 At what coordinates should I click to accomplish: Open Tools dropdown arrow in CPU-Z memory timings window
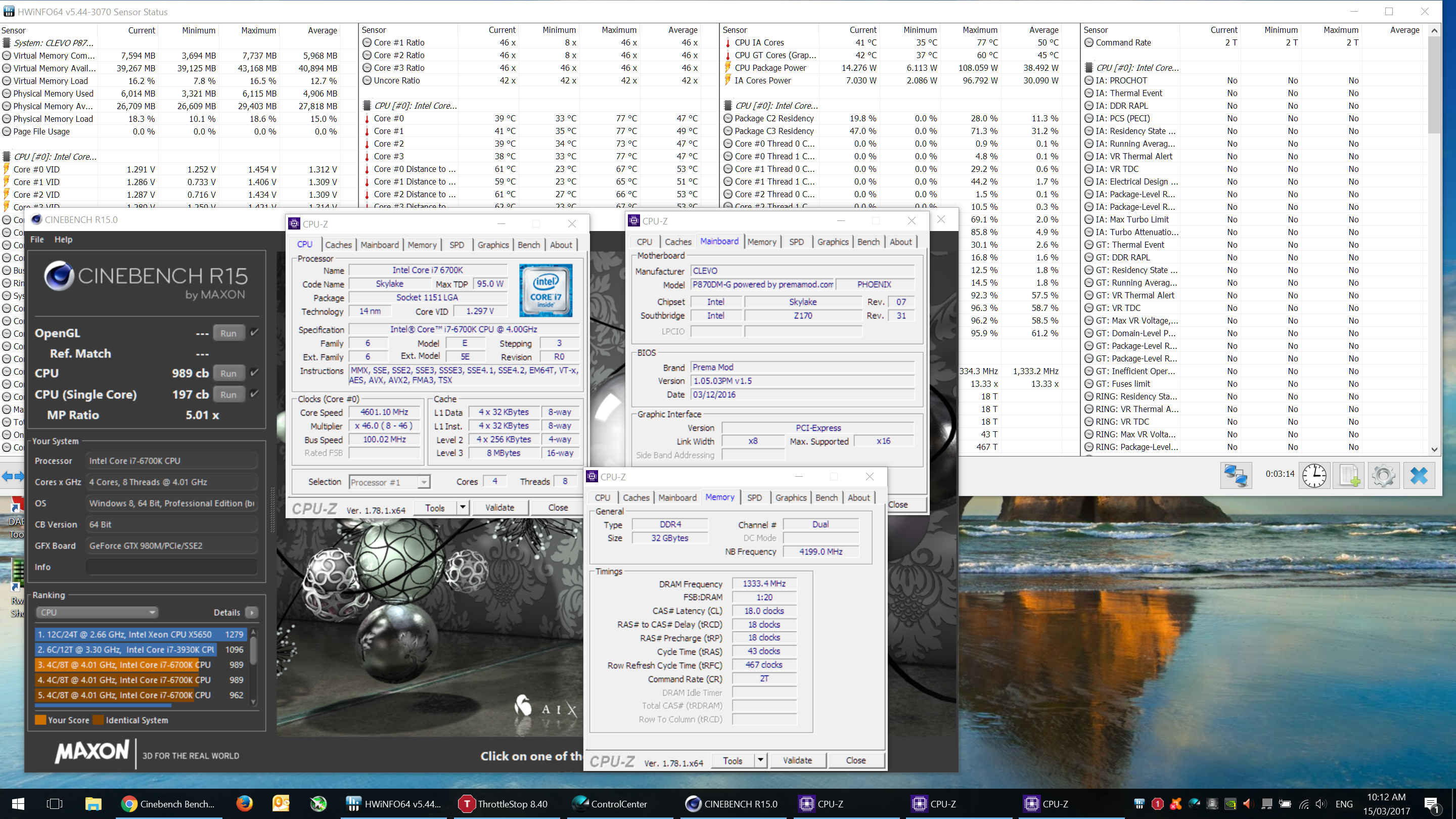[761, 760]
